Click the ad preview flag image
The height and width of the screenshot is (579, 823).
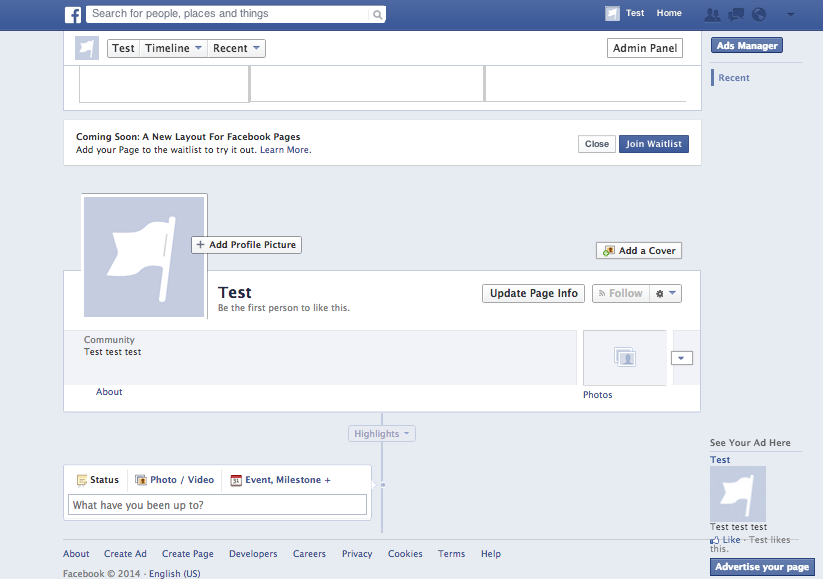click(x=737, y=493)
